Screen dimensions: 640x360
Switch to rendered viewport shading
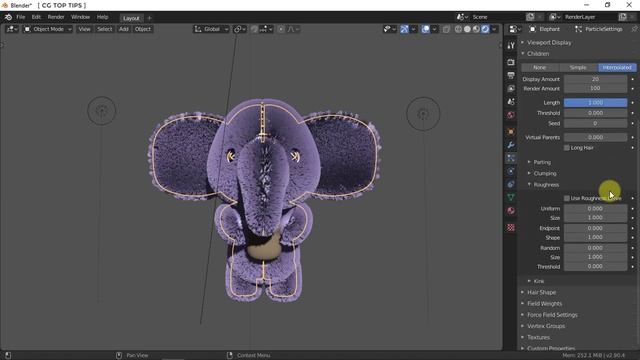[x=485, y=29]
